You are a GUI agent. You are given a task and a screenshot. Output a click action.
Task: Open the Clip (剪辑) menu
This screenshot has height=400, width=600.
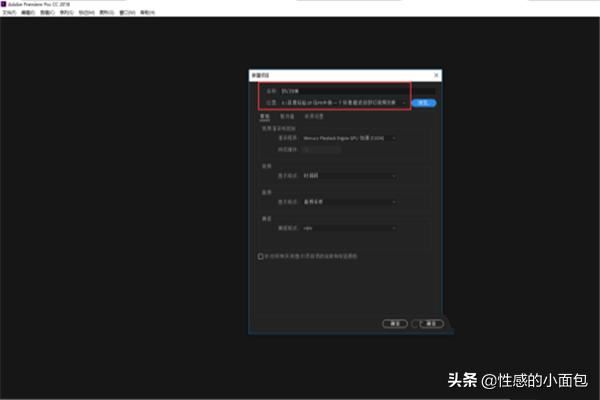tap(47, 13)
